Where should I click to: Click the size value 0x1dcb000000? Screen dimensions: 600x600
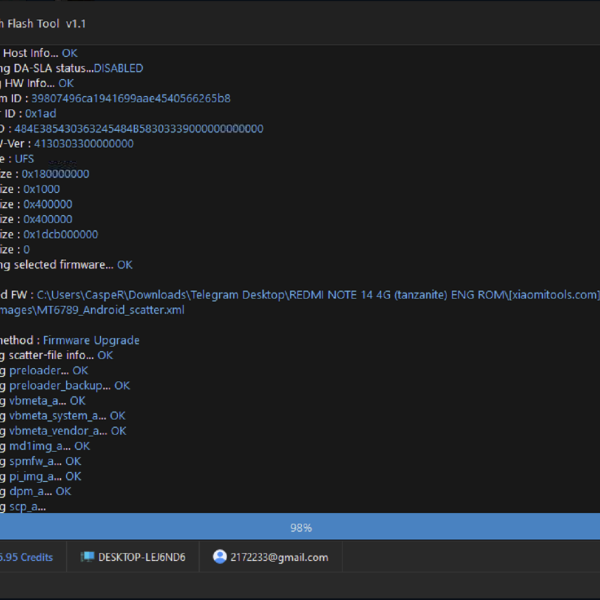[61, 235]
